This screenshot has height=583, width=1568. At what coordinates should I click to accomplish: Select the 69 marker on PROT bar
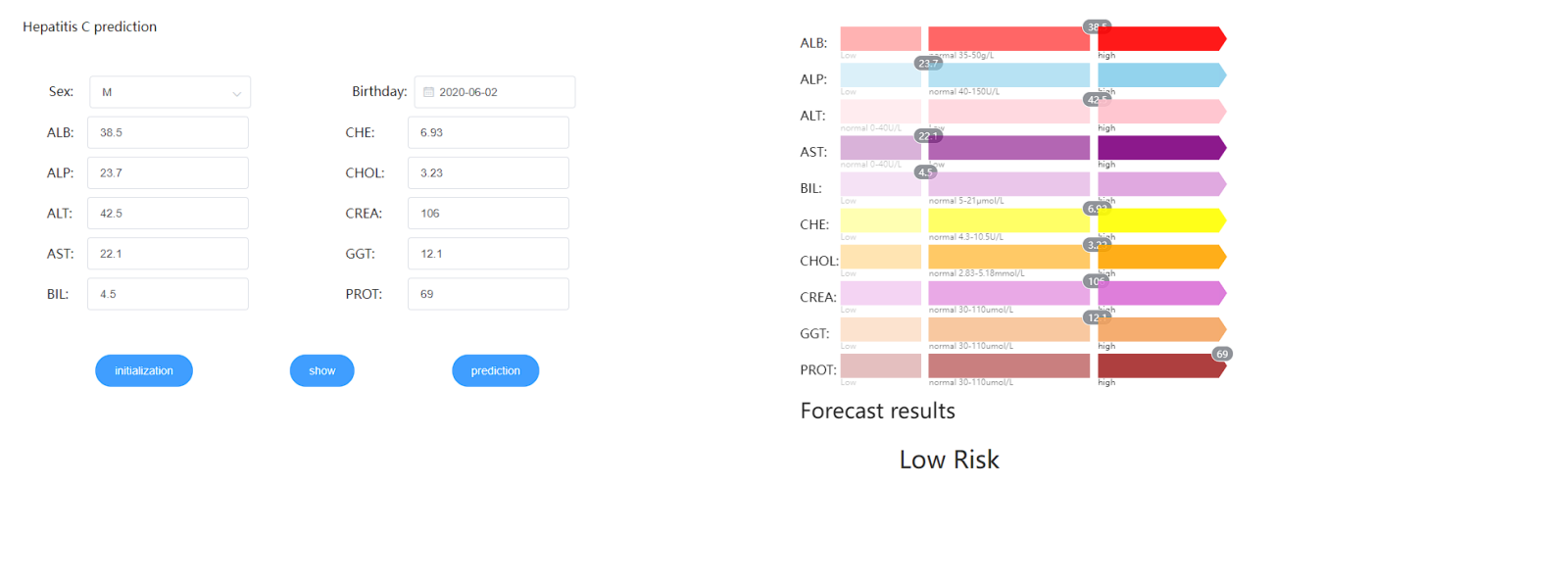click(1222, 354)
